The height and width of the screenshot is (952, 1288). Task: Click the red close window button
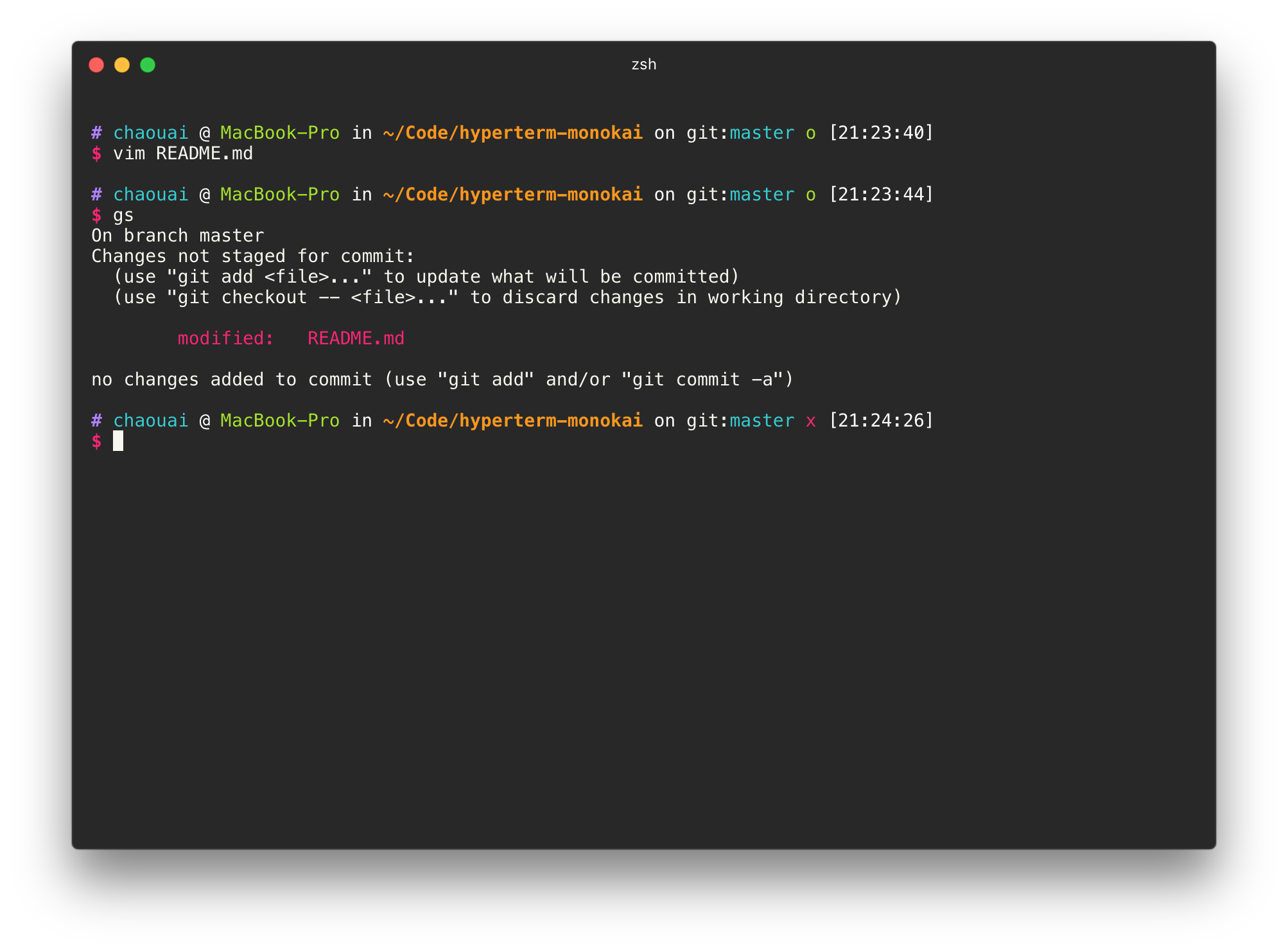pos(96,65)
